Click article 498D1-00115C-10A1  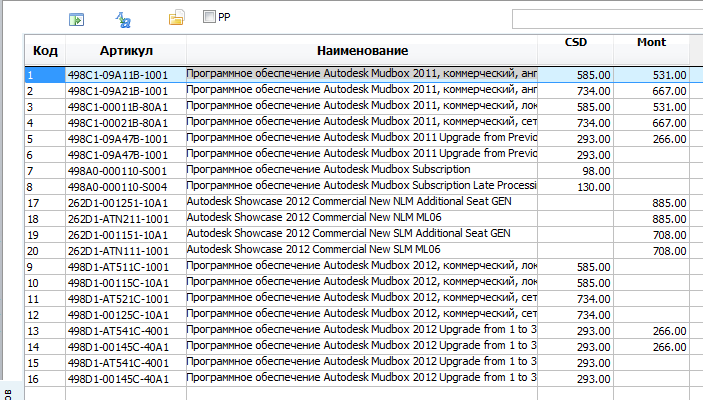tap(117, 283)
